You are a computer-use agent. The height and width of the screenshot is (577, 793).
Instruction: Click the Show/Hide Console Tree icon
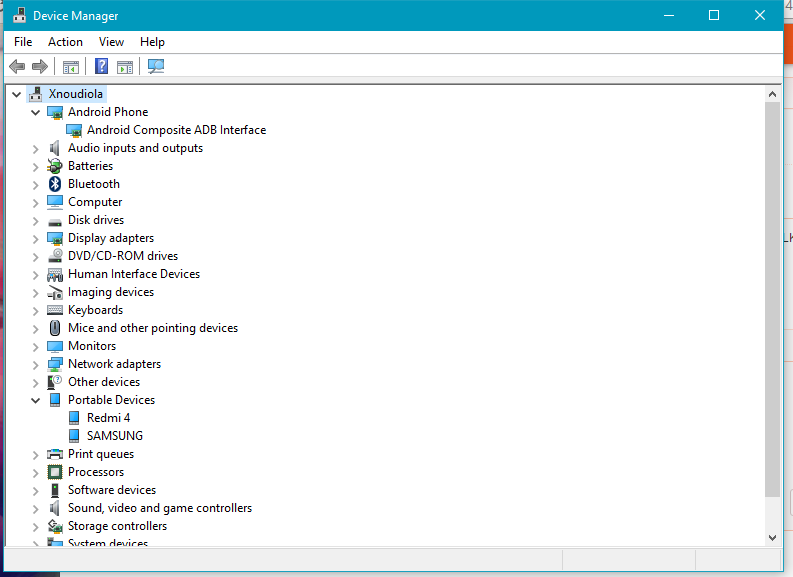pyautogui.click(x=71, y=67)
